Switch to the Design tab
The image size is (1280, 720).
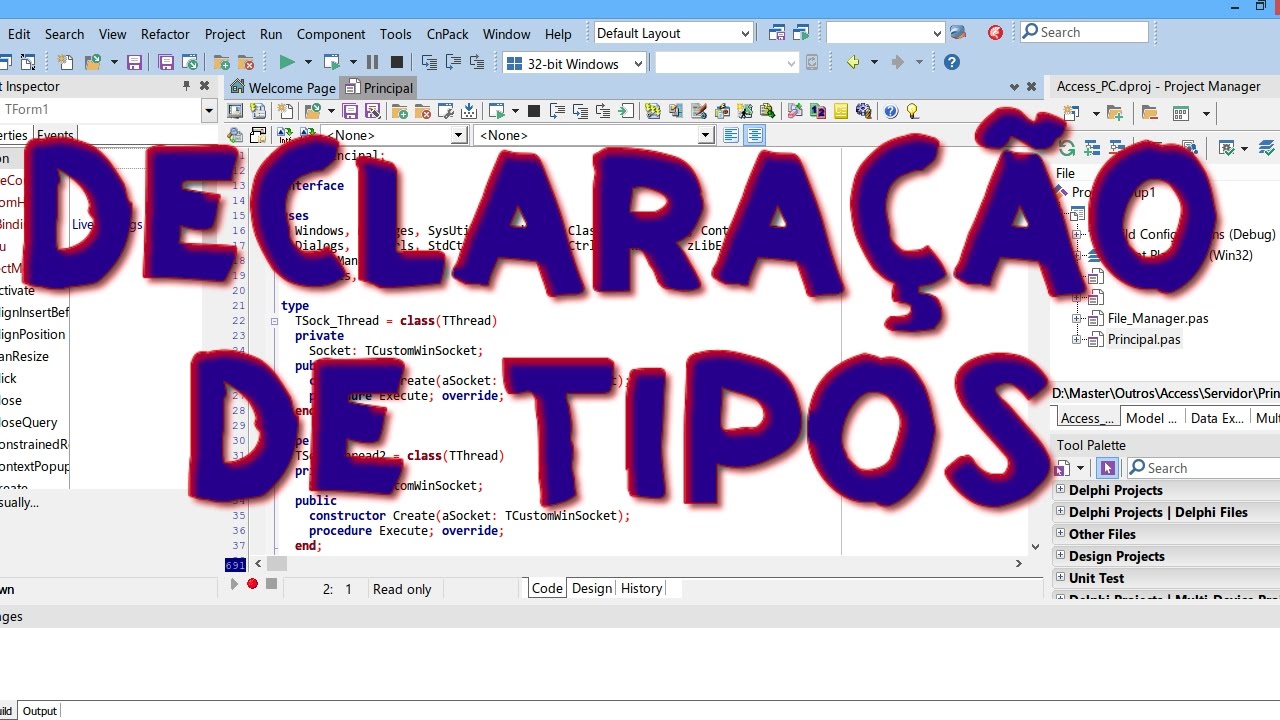click(592, 589)
